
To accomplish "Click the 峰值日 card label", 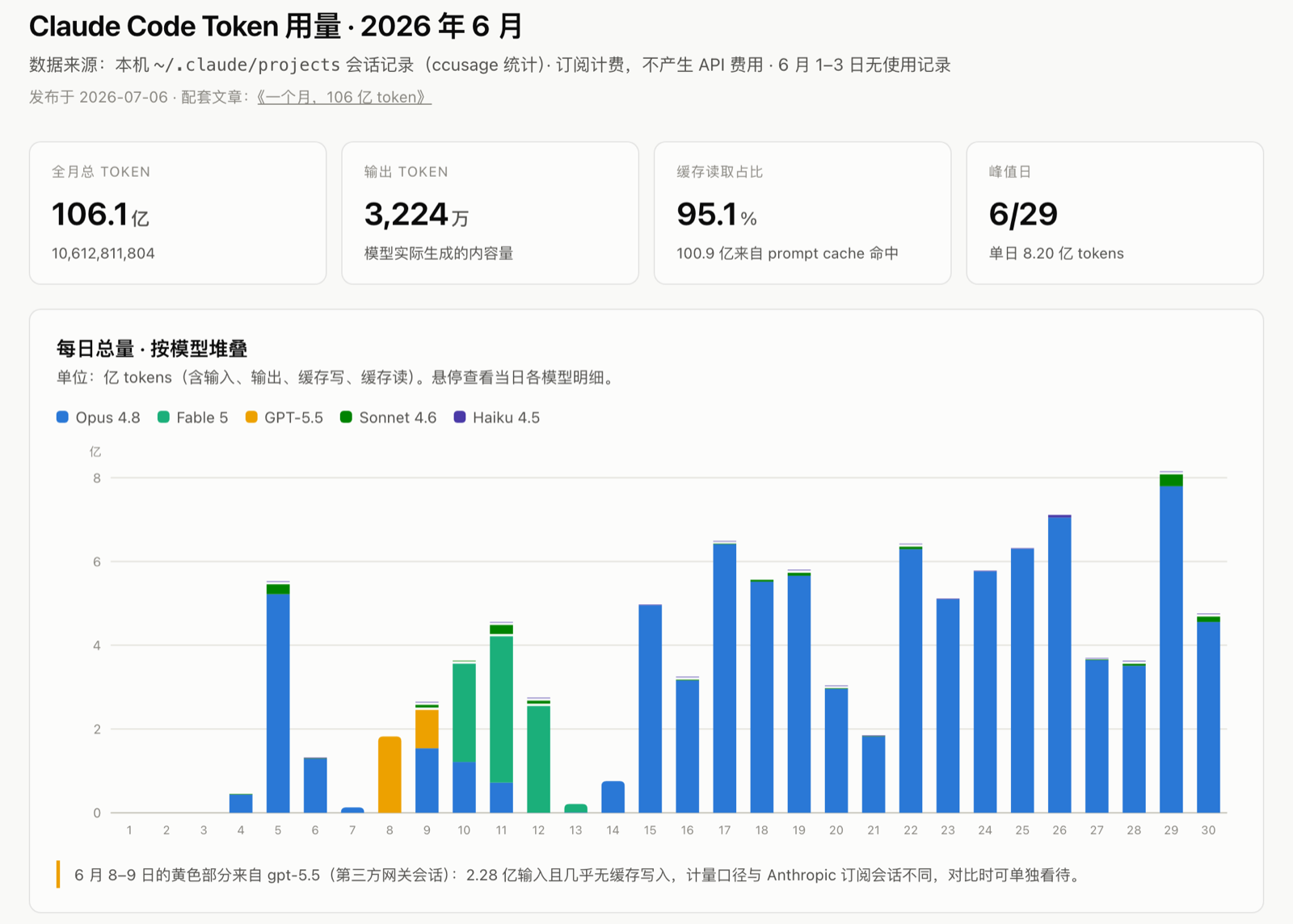I will (x=1009, y=172).
